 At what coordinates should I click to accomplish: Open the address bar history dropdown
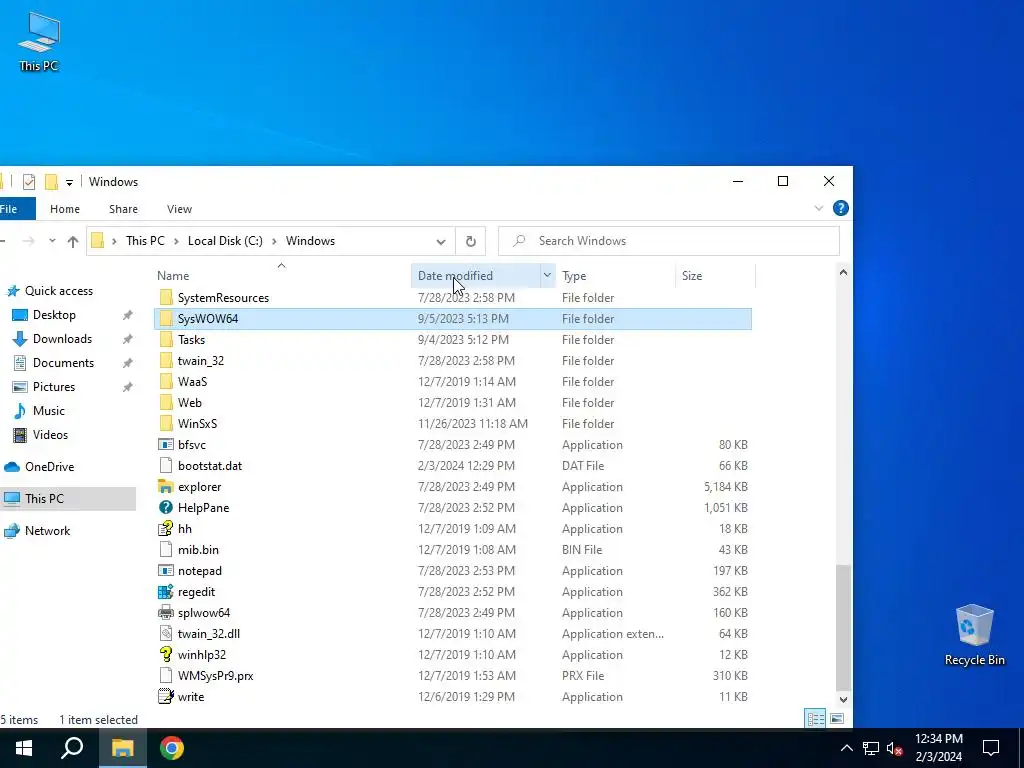[x=441, y=242]
